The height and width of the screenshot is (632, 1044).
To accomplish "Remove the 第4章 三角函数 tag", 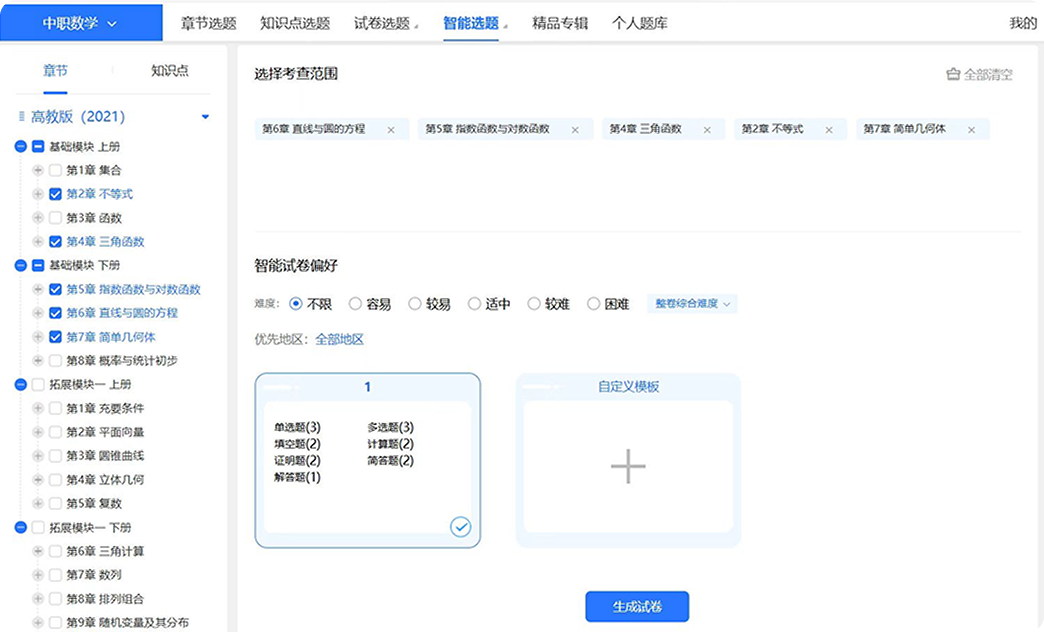I will (x=707, y=130).
